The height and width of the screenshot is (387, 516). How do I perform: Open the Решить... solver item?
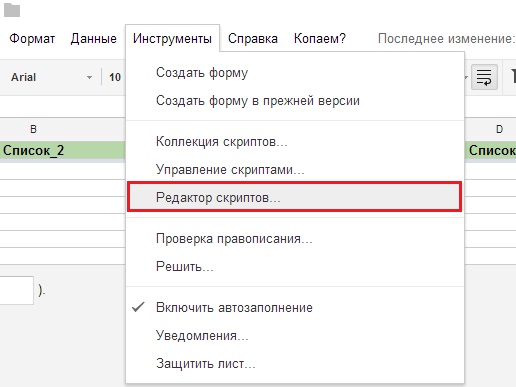click(295, 267)
